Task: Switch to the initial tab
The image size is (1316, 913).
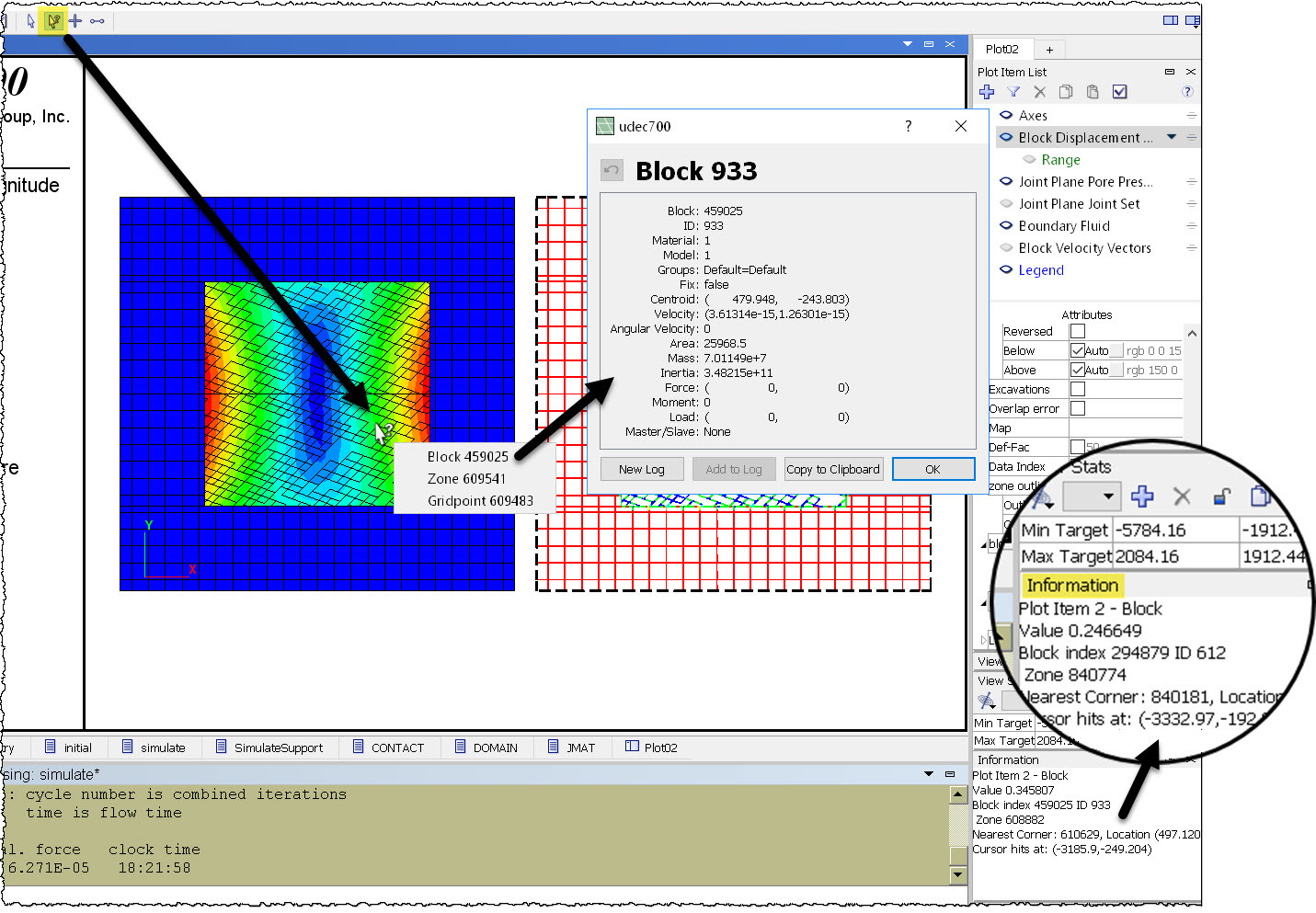Action: [69, 748]
